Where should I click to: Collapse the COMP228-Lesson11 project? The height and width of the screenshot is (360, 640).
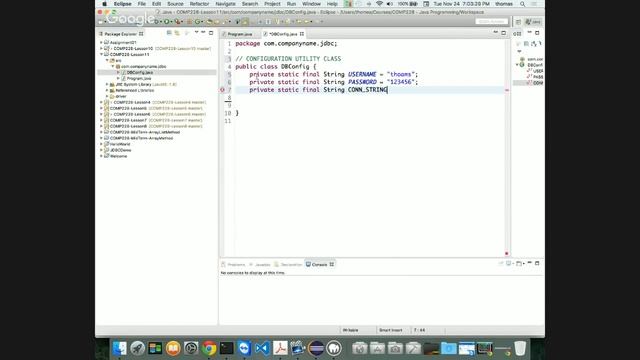click(101, 54)
